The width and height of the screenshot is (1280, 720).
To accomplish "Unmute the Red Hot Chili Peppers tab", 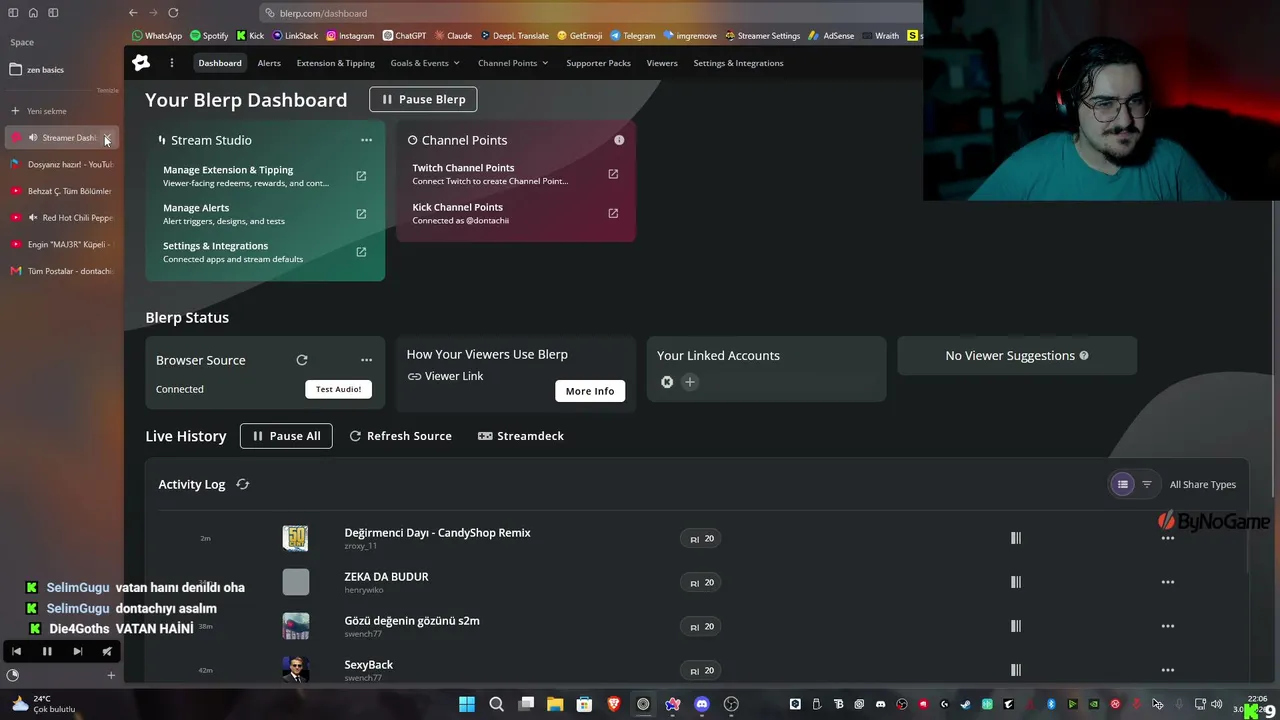I will pyautogui.click(x=33, y=218).
